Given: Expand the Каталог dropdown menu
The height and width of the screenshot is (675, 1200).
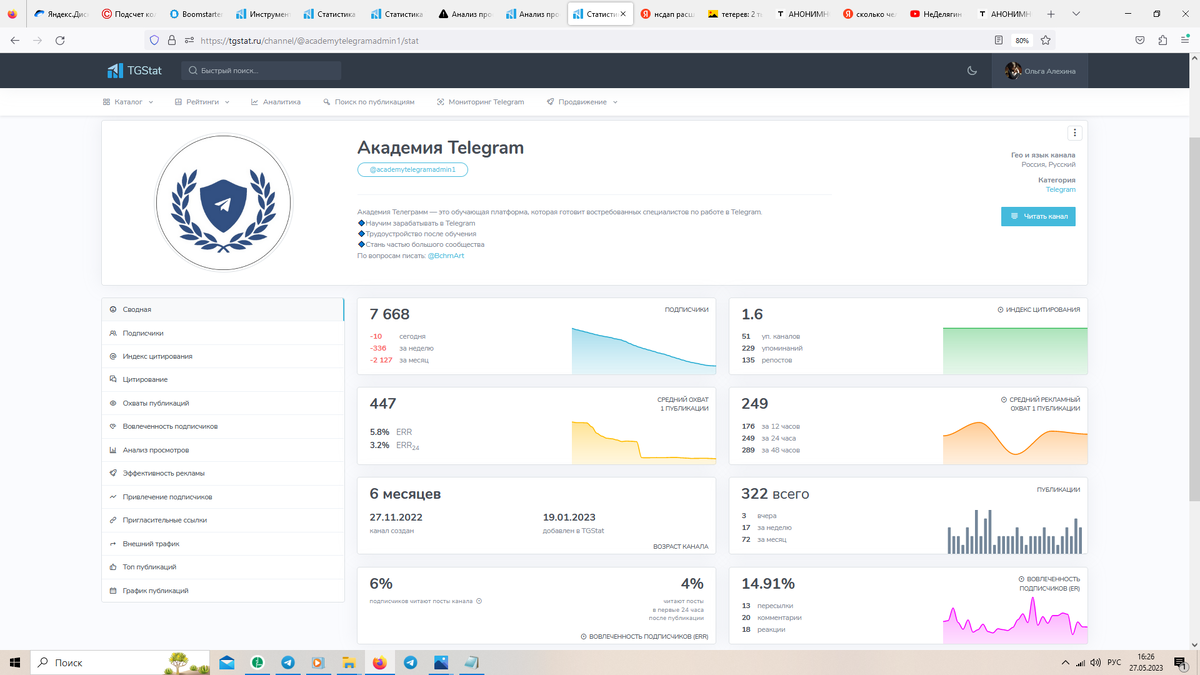Looking at the screenshot, I should [128, 102].
